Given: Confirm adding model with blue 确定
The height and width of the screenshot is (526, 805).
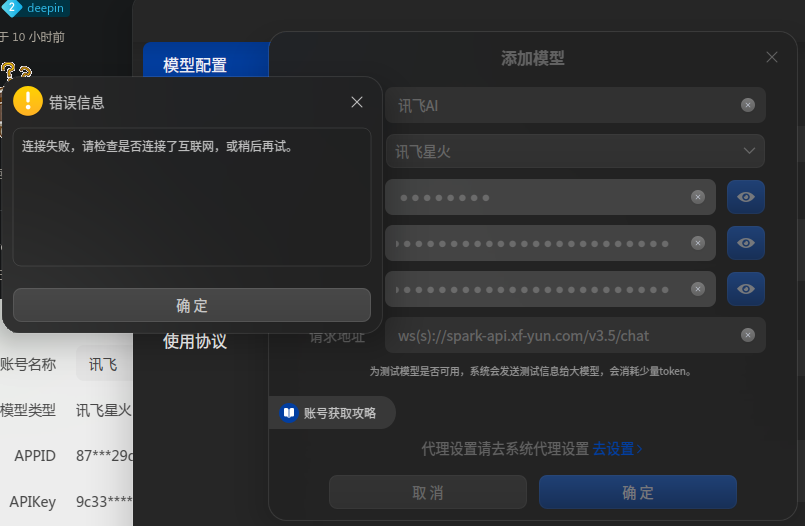Looking at the screenshot, I should tap(638, 492).
